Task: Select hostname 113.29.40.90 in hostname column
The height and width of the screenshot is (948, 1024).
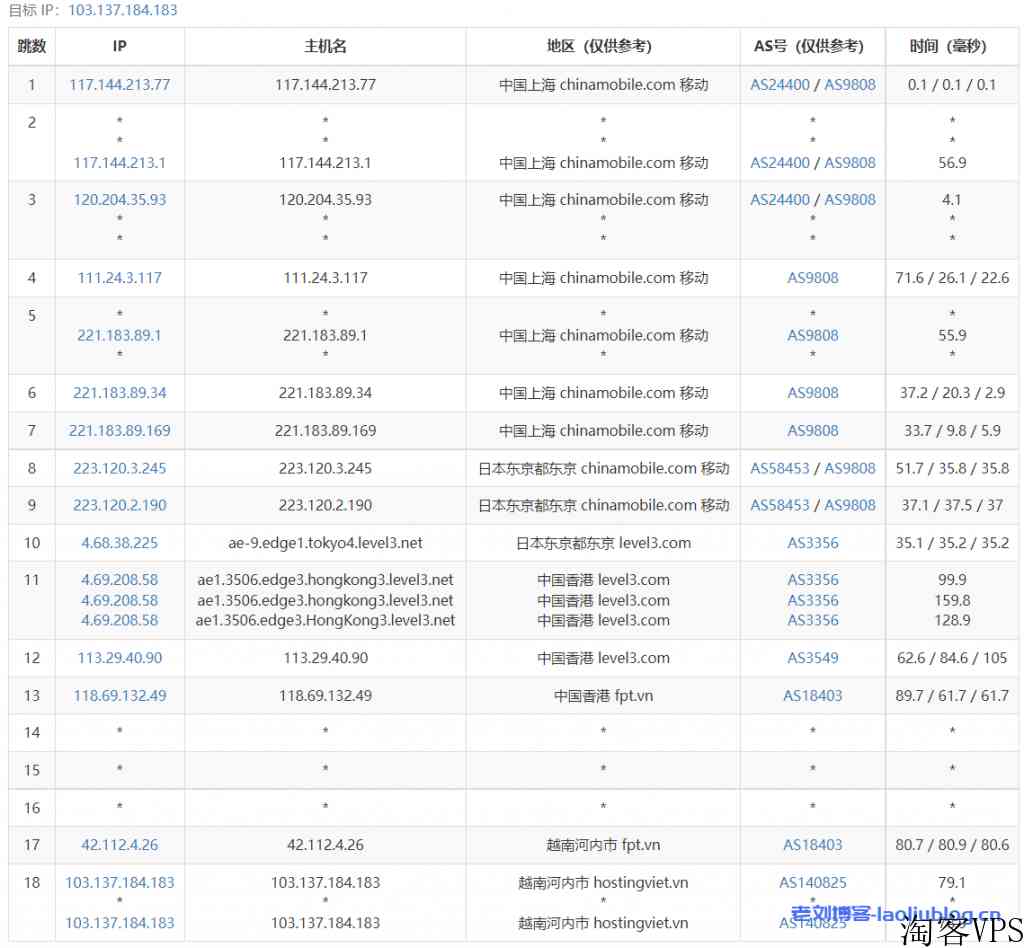Action: (x=325, y=657)
